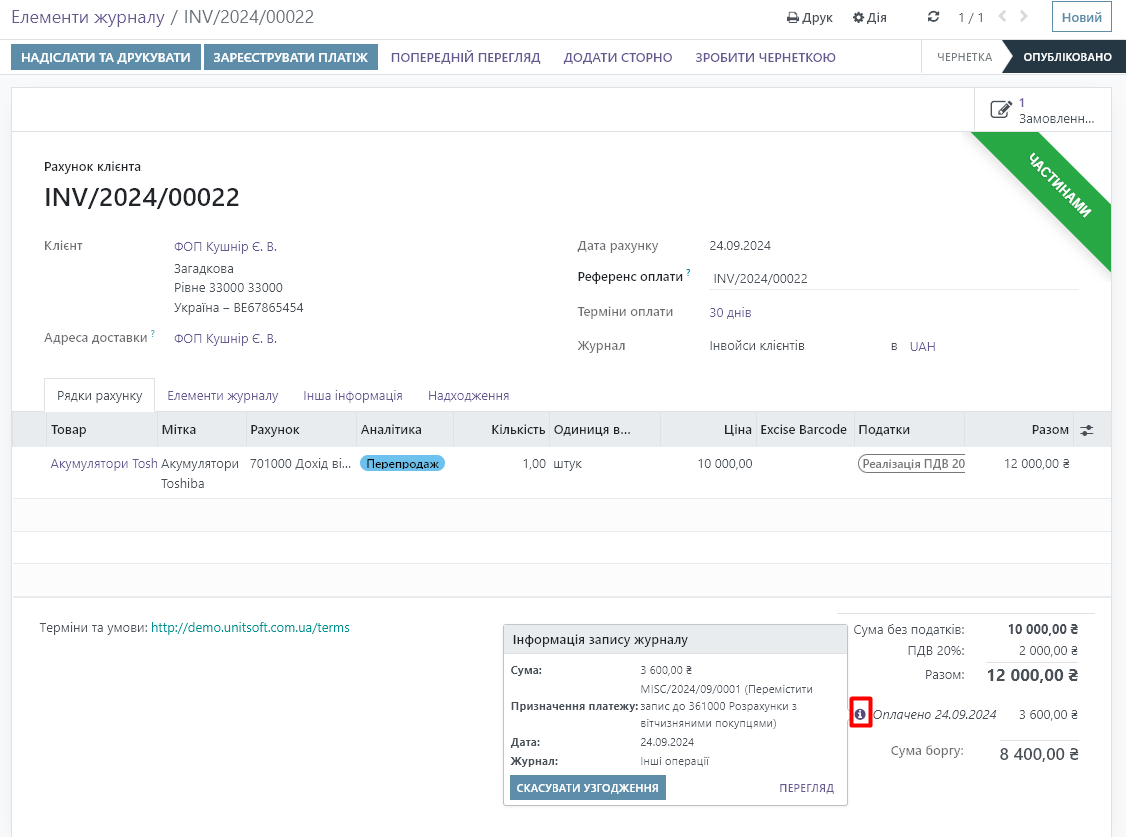
Task: Click Скасувати узгодження in popup
Action: (x=587, y=788)
